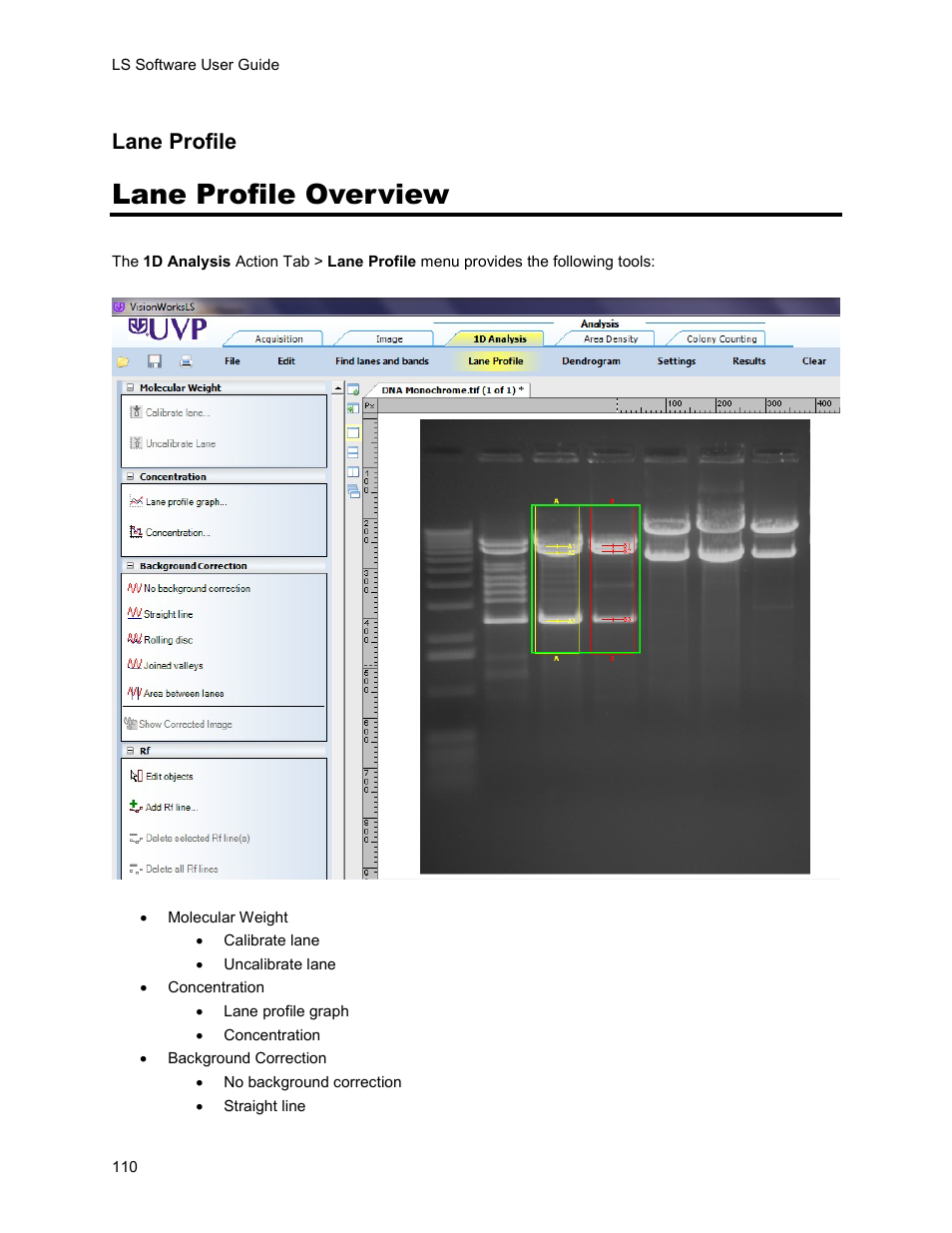Click the UVP logo
The width and height of the screenshot is (952, 1233).
pos(169,328)
